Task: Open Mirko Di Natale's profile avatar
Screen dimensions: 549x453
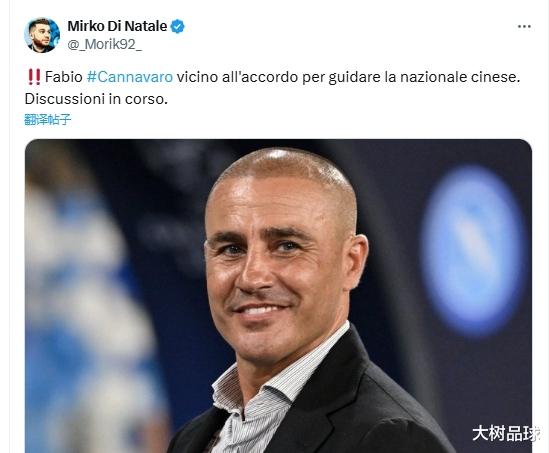Action: (42, 35)
